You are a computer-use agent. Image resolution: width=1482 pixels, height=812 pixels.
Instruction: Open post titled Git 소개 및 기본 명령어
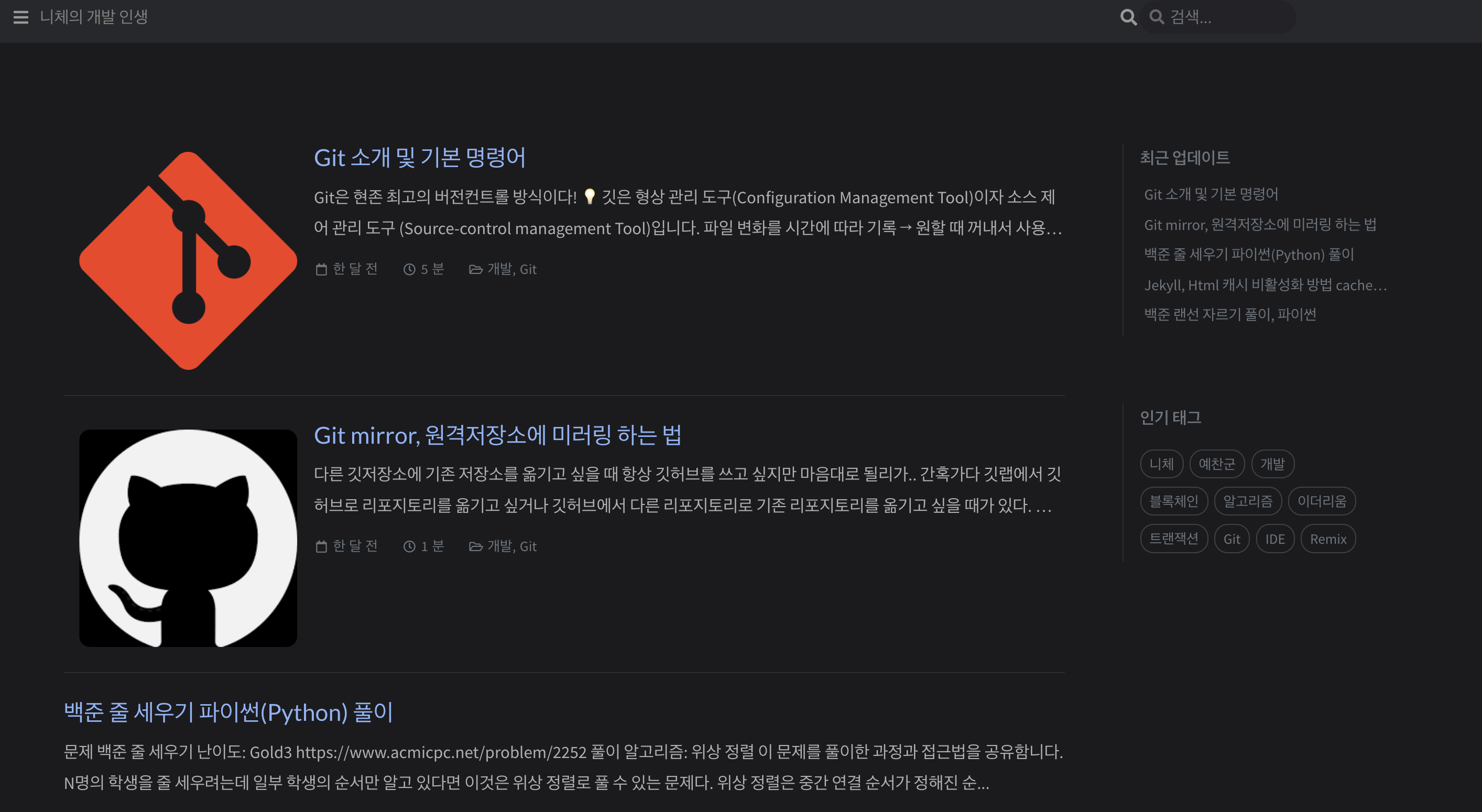419,158
